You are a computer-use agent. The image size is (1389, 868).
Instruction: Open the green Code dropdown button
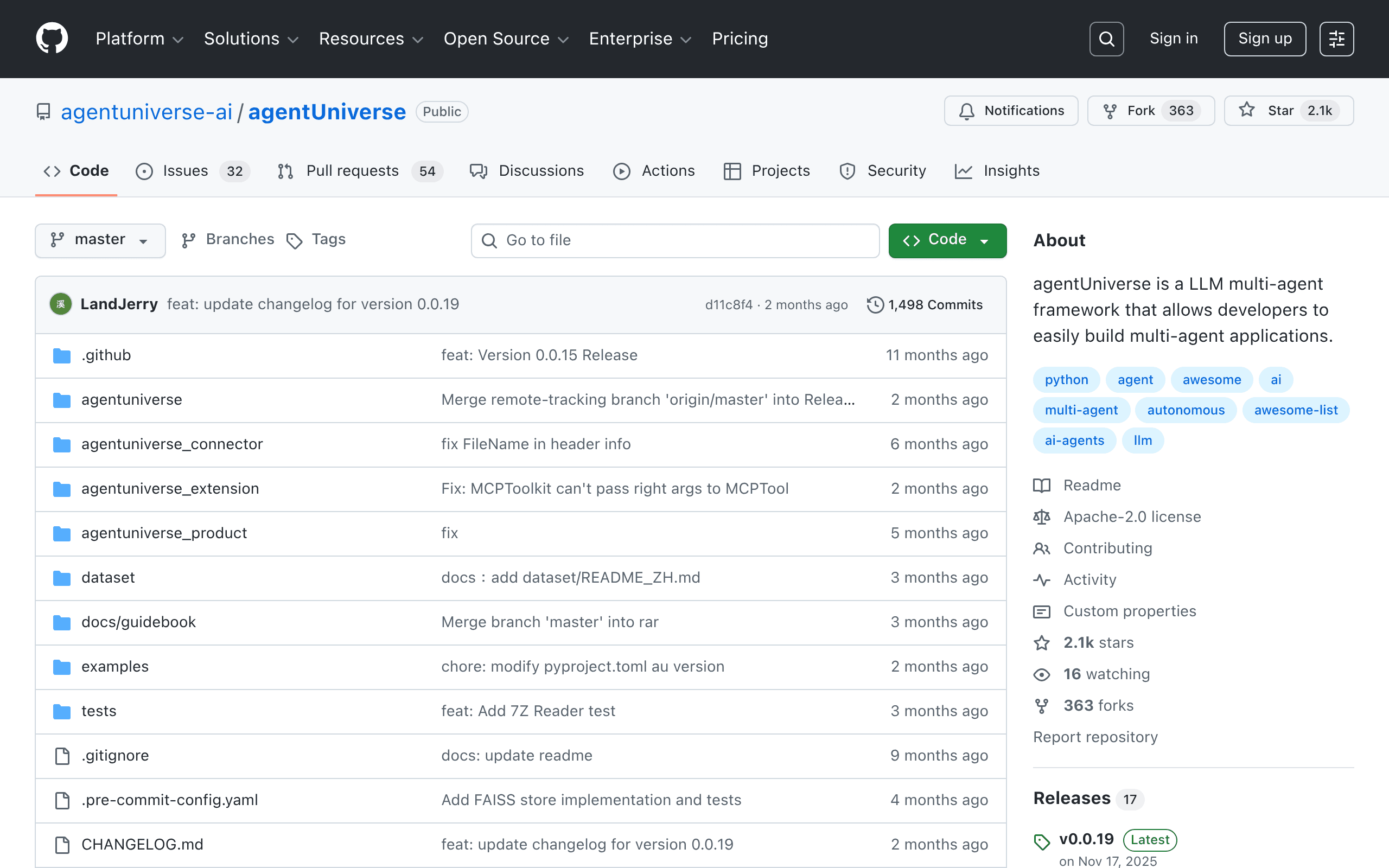coord(947,240)
